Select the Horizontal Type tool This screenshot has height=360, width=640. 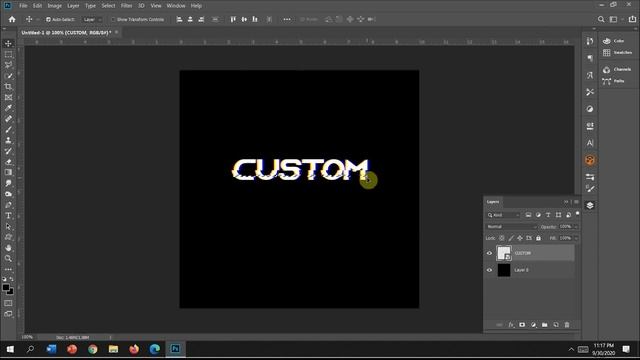click(x=8, y=216)
